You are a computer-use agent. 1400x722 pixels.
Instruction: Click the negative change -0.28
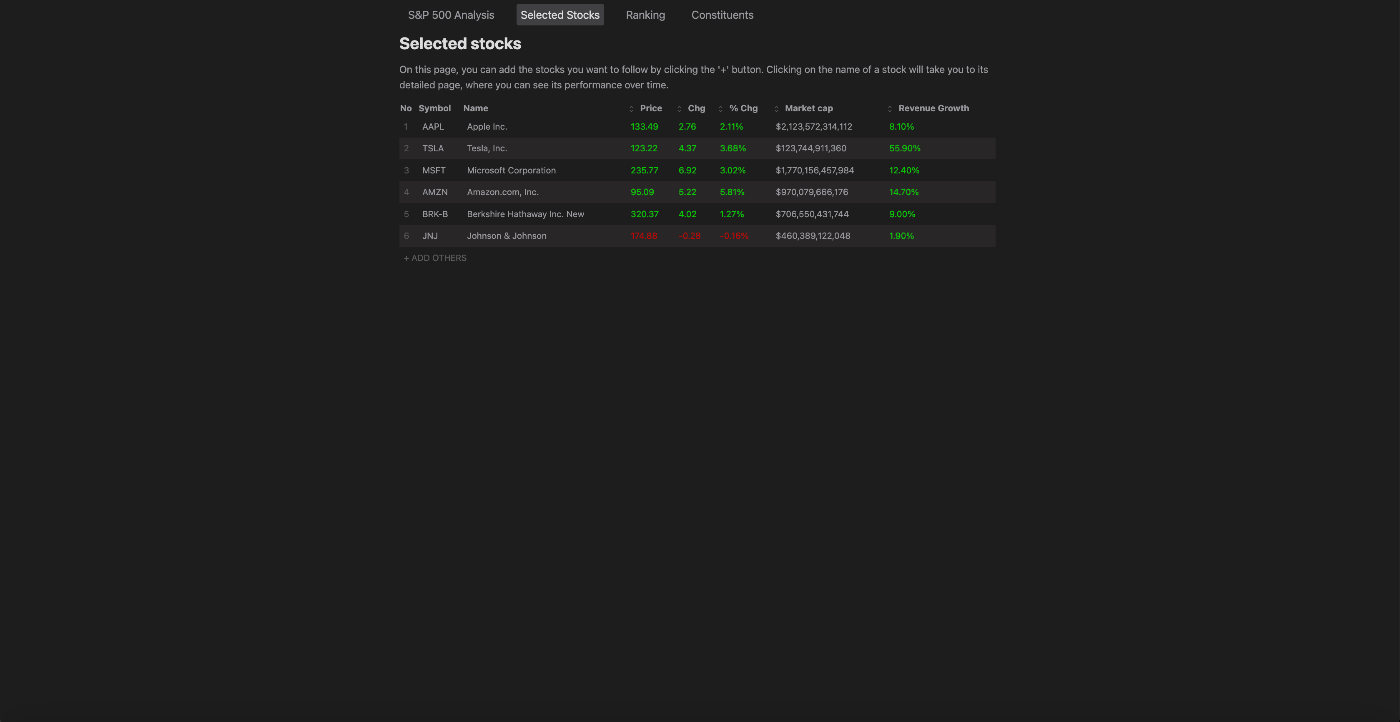[x=689, y=237]
